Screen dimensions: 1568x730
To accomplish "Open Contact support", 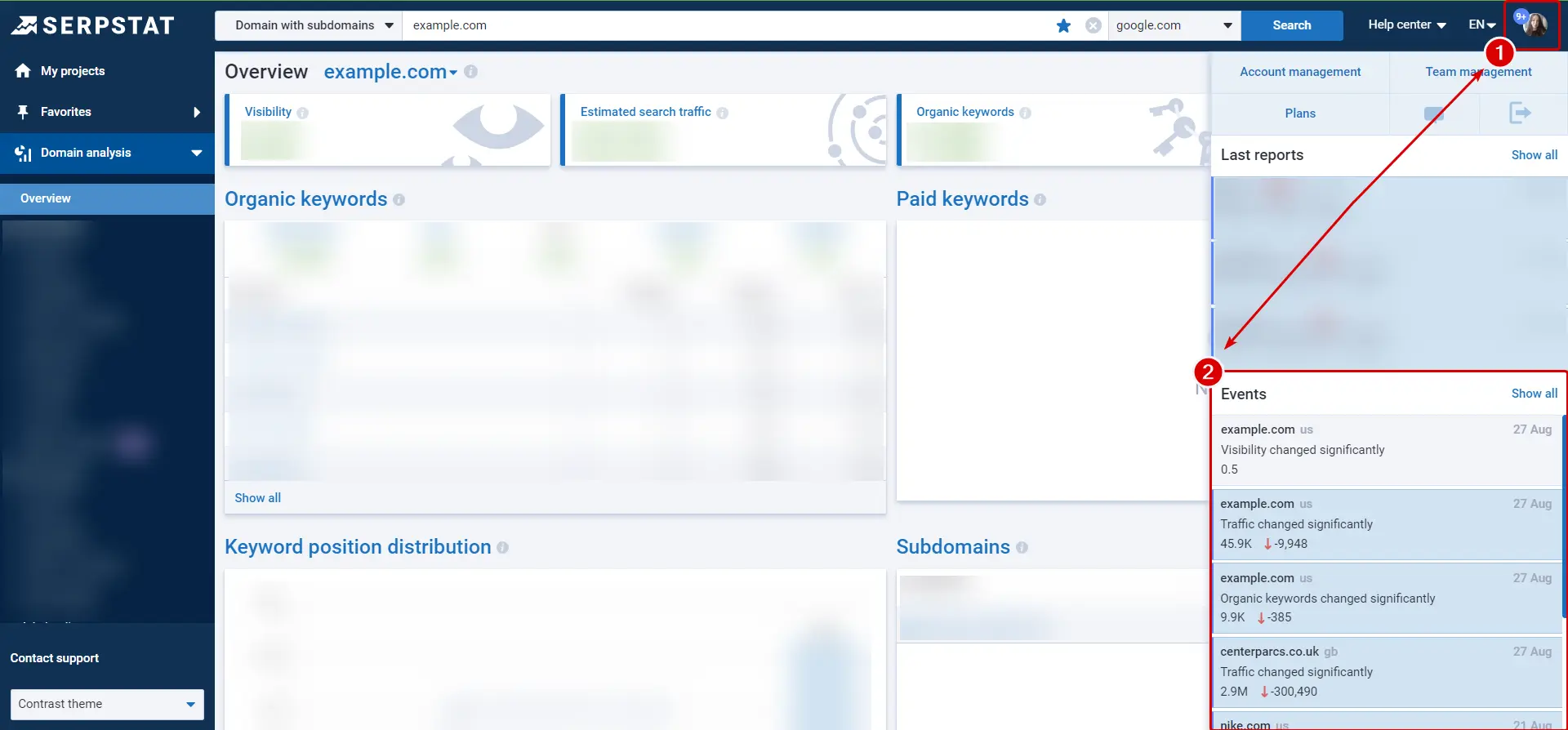I will tap(55, 658).
